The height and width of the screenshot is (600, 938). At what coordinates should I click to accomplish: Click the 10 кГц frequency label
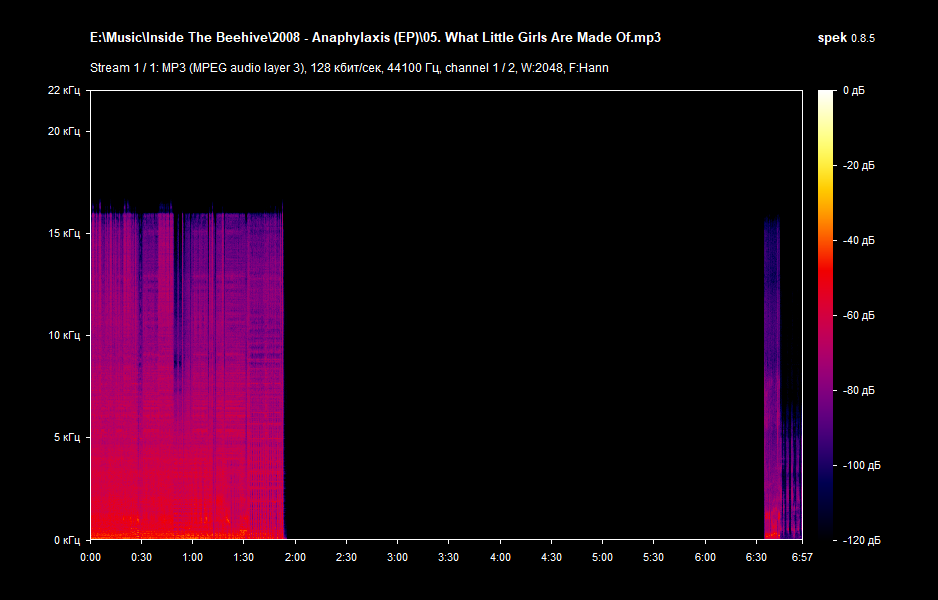(63, 335)
